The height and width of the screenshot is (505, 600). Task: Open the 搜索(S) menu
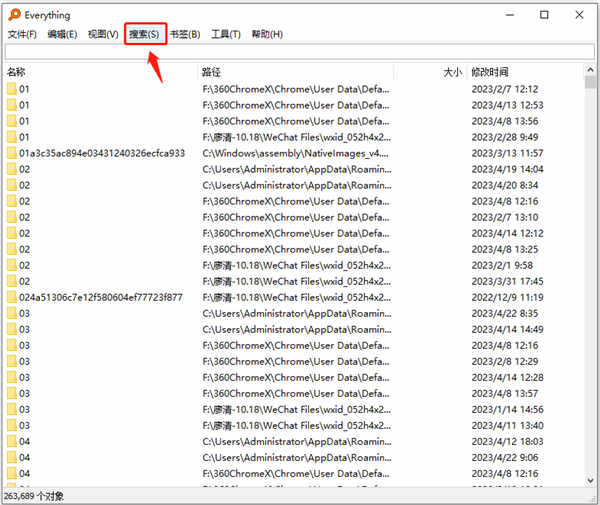pos(144,34)
